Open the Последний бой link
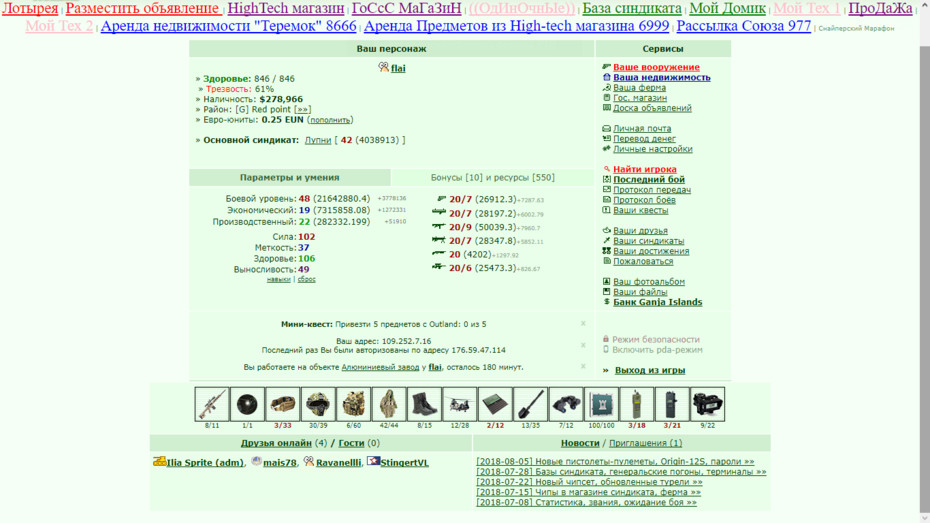This screenshot has width=930, height=523. pos(649,180)
